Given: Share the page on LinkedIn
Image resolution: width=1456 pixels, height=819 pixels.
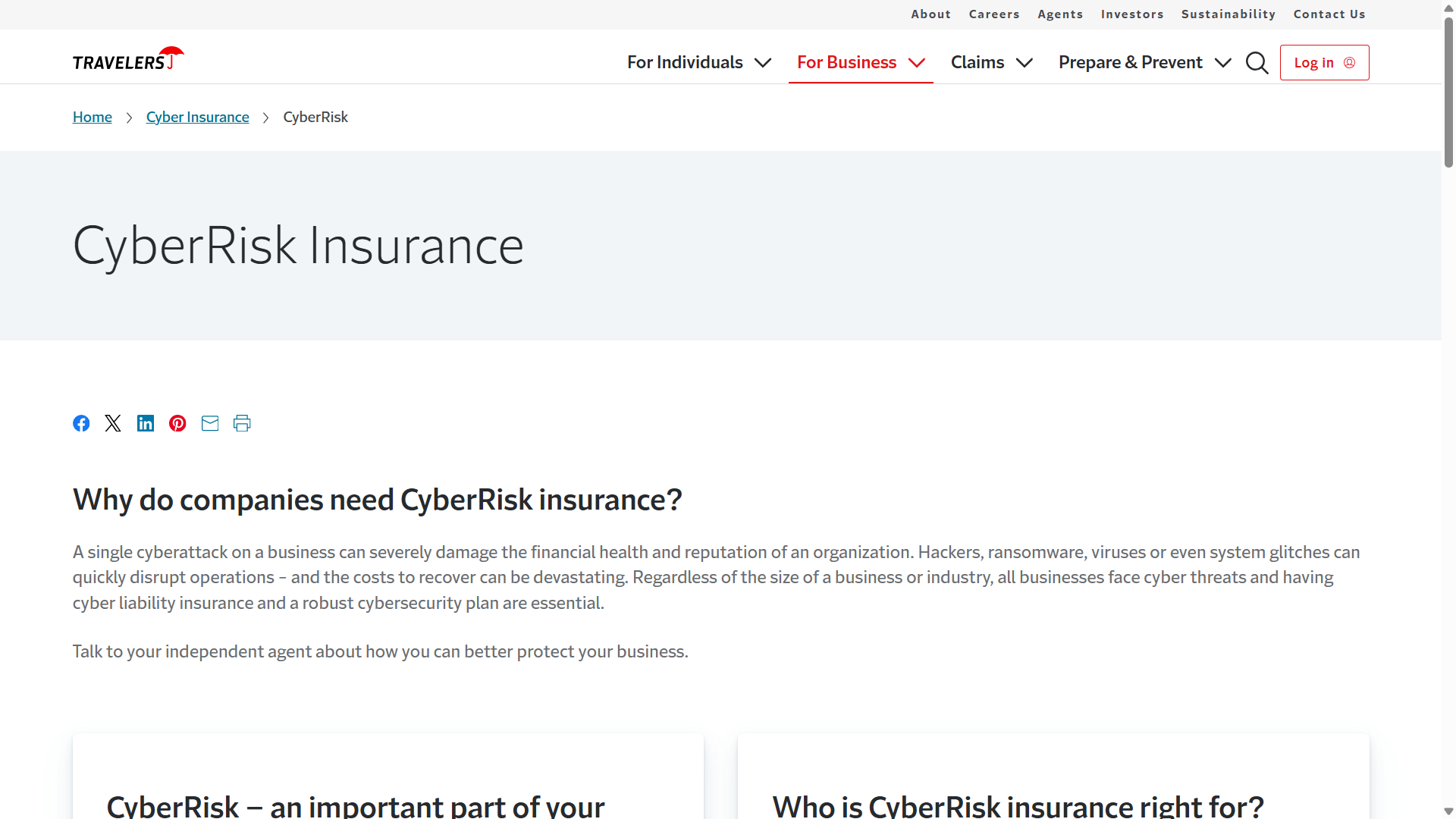Looking at the screenshot, I should coord(145,423).
